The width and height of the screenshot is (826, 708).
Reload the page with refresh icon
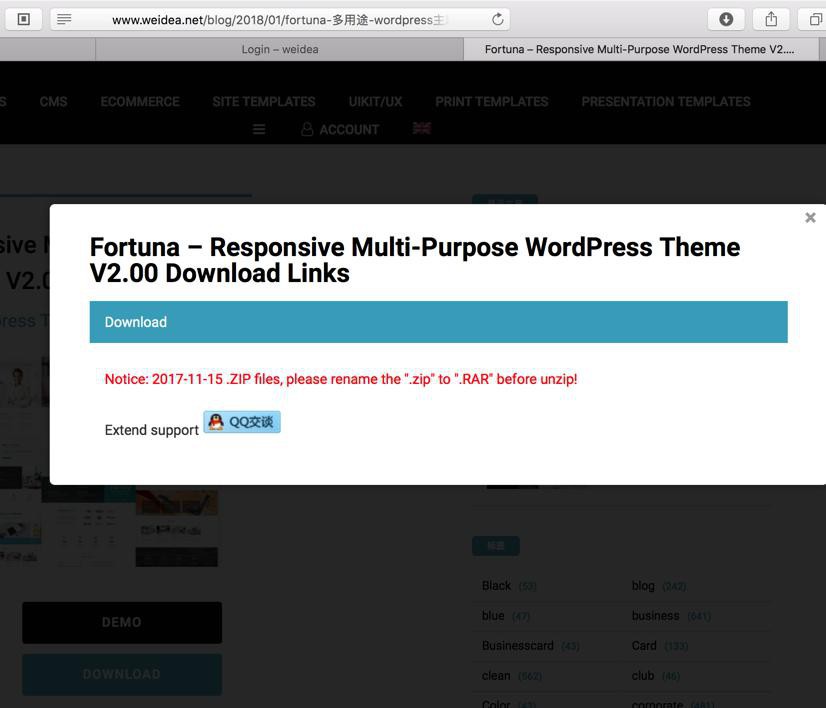[497, 19]
